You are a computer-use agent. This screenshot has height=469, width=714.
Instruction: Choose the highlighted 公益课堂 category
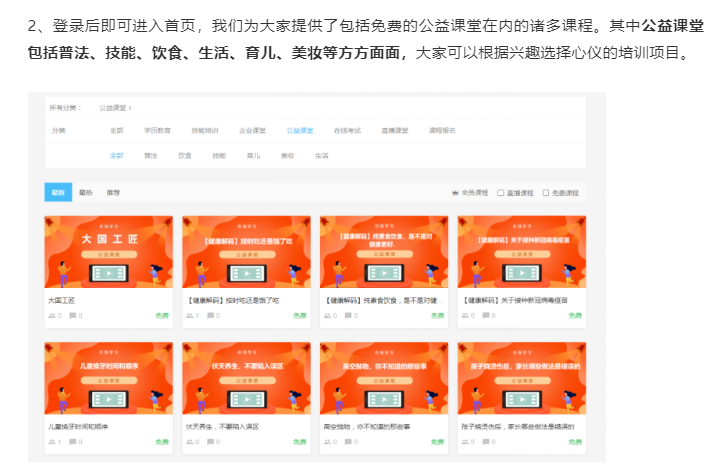300,131
